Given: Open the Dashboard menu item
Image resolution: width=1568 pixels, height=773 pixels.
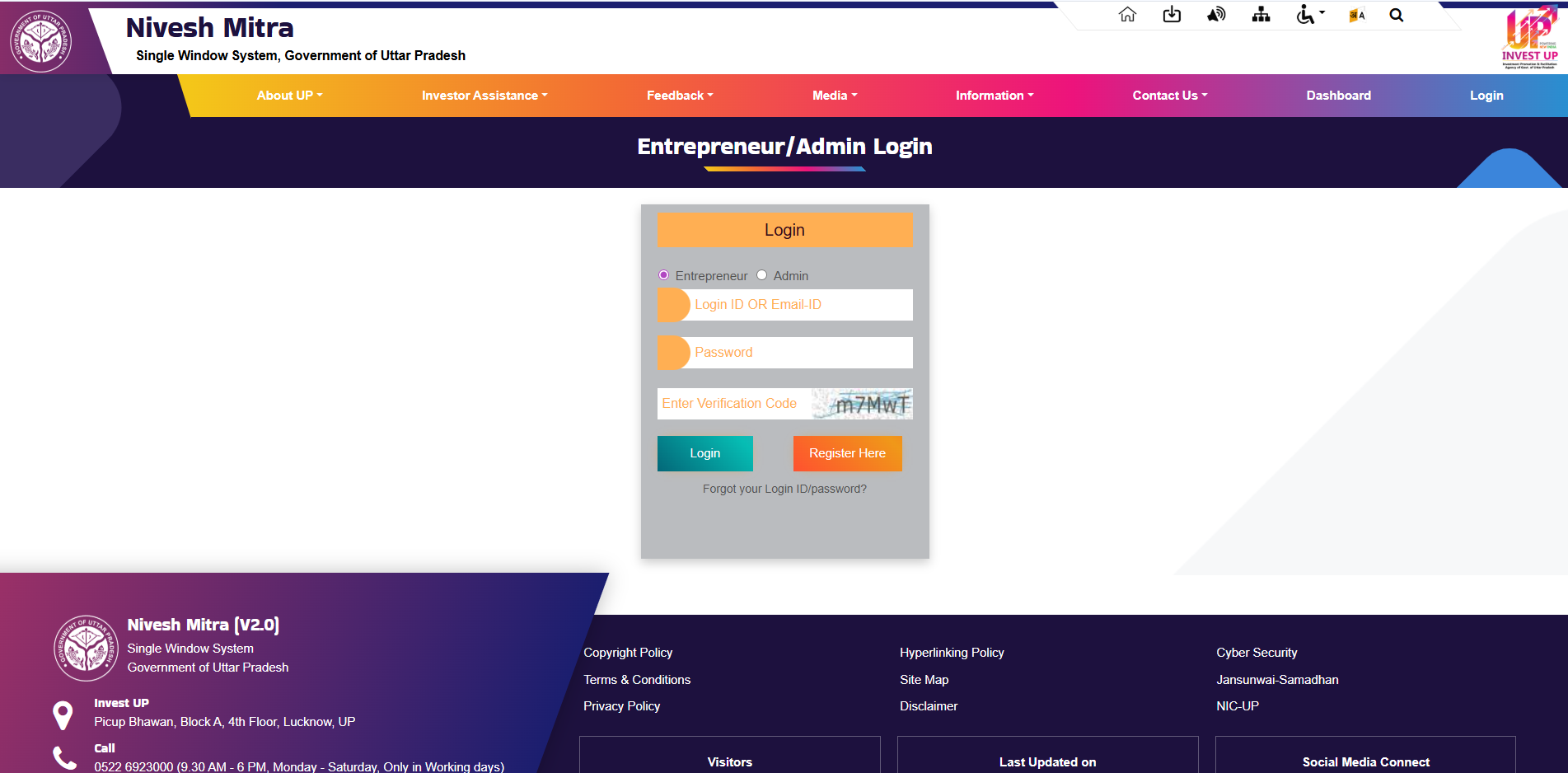Looking at the screenshot, I should (1338, 96).
